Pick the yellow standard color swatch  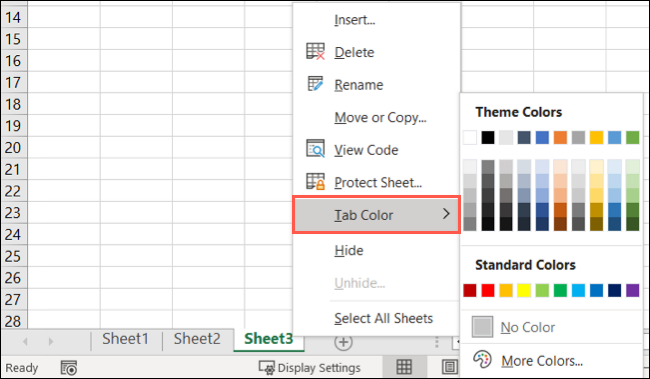(524, 291)
